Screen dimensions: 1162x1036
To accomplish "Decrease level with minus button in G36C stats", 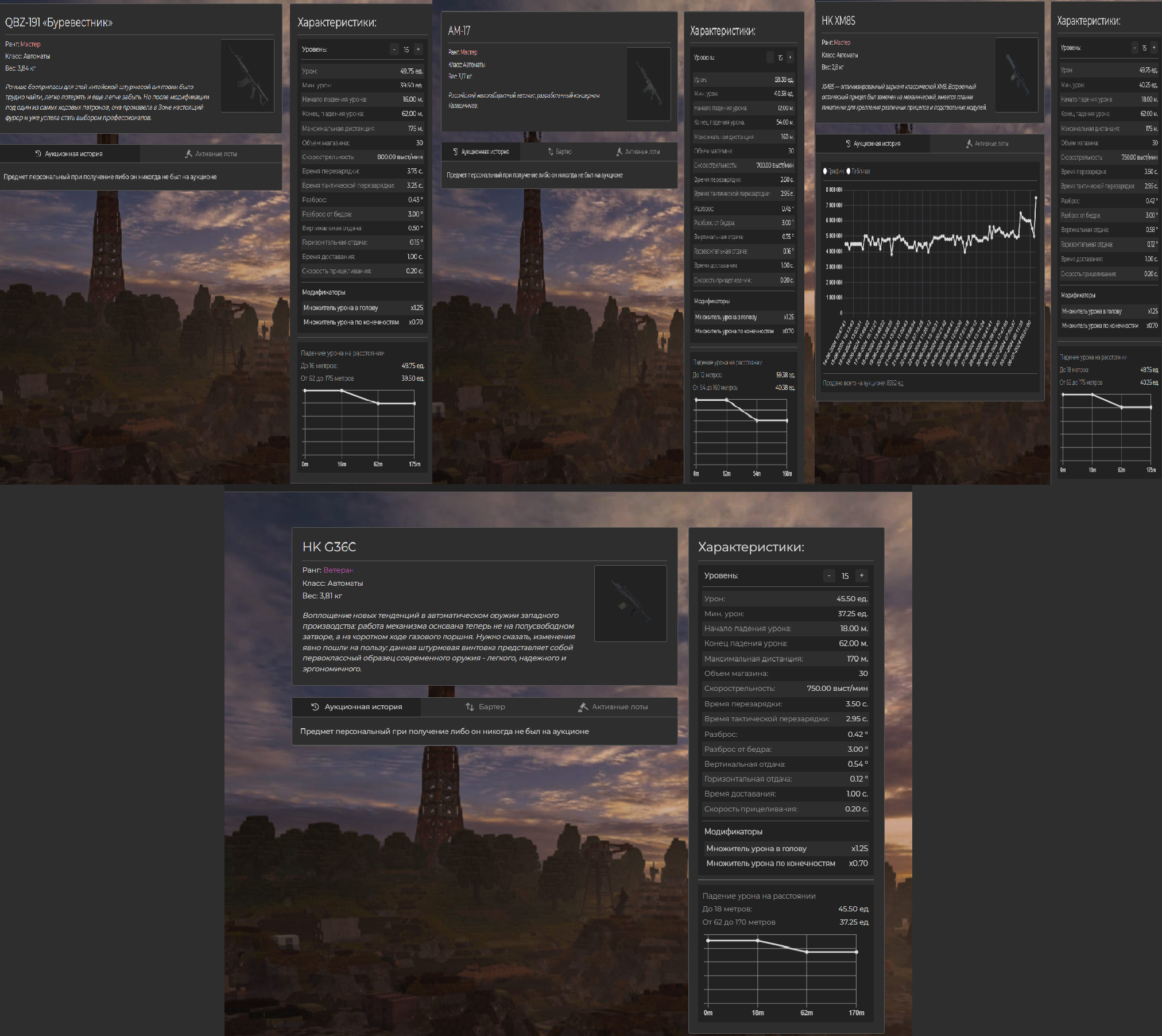I will [829, 575].
